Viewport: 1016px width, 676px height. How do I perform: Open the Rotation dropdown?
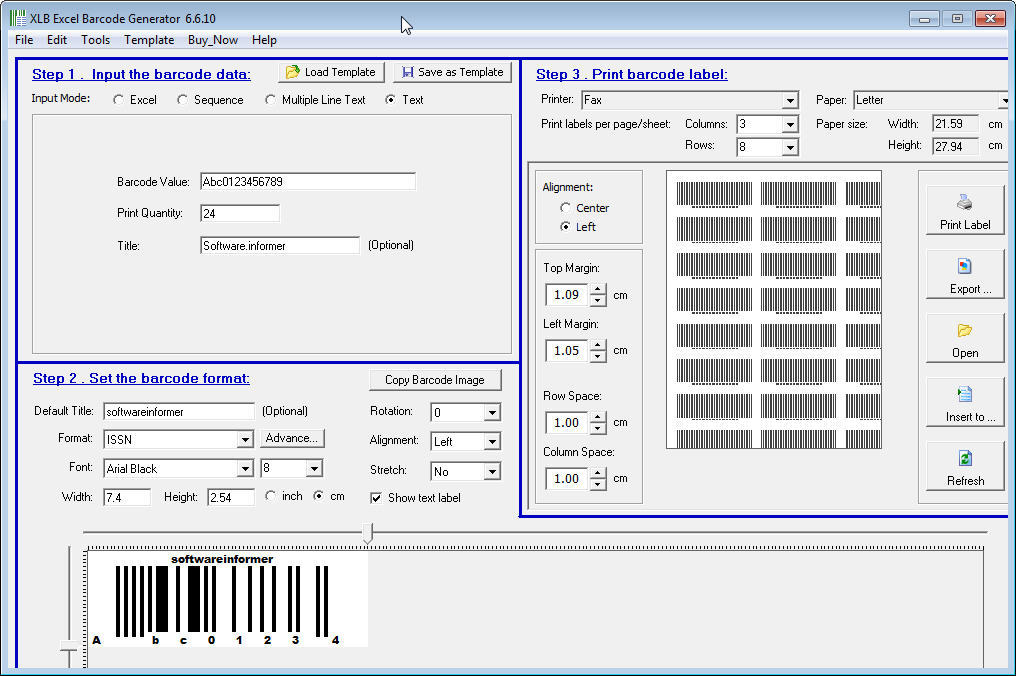pos(492,412)
